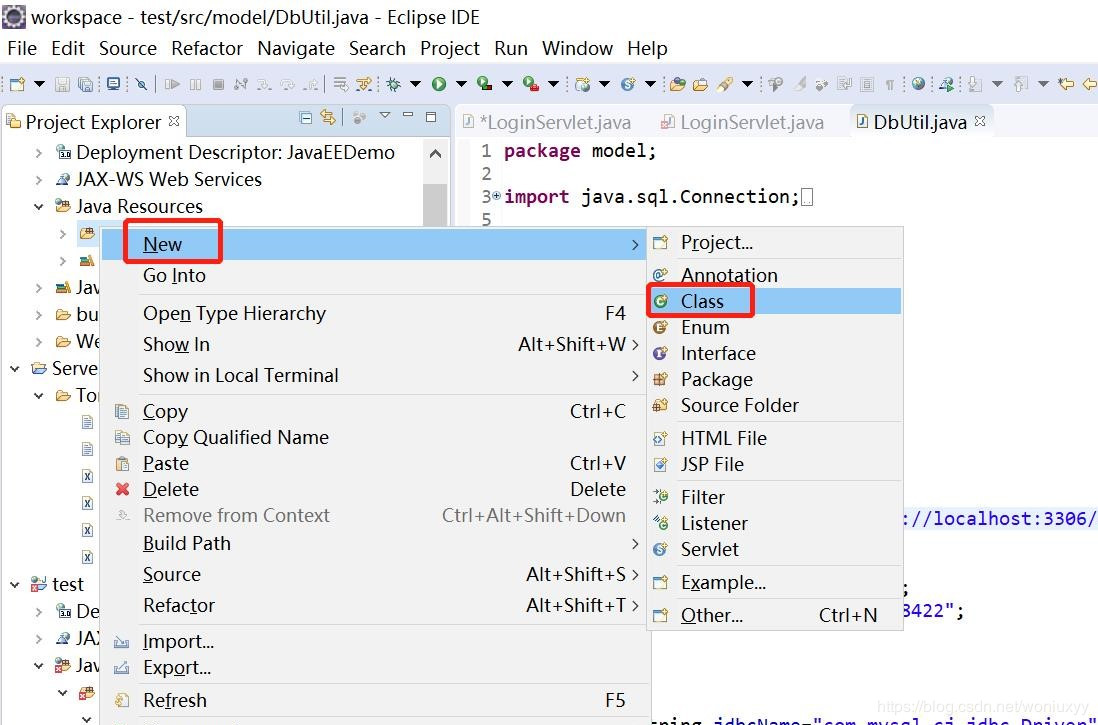Viewport: 1098px width, 725px height.
Task: Select Open Type Hierarchy in context menu
Action: pos(375,313)
